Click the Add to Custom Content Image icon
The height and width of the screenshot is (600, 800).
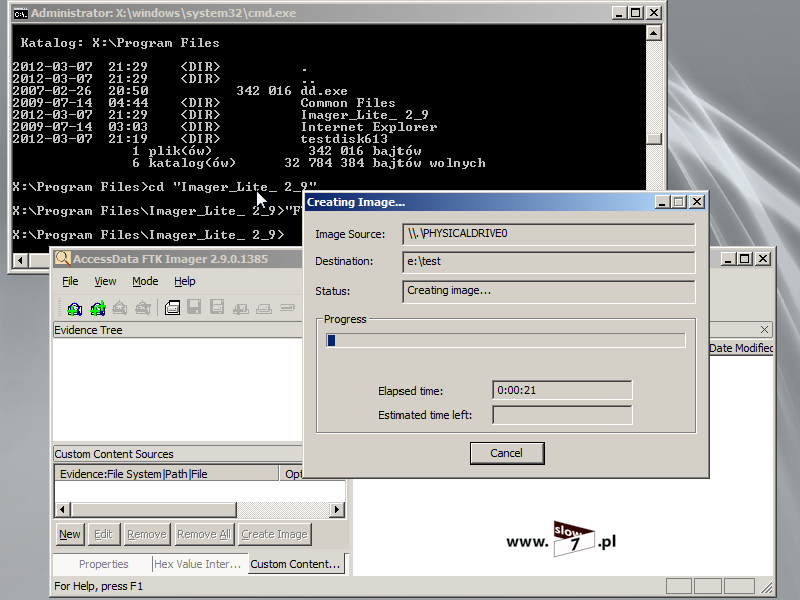(241, 308)
